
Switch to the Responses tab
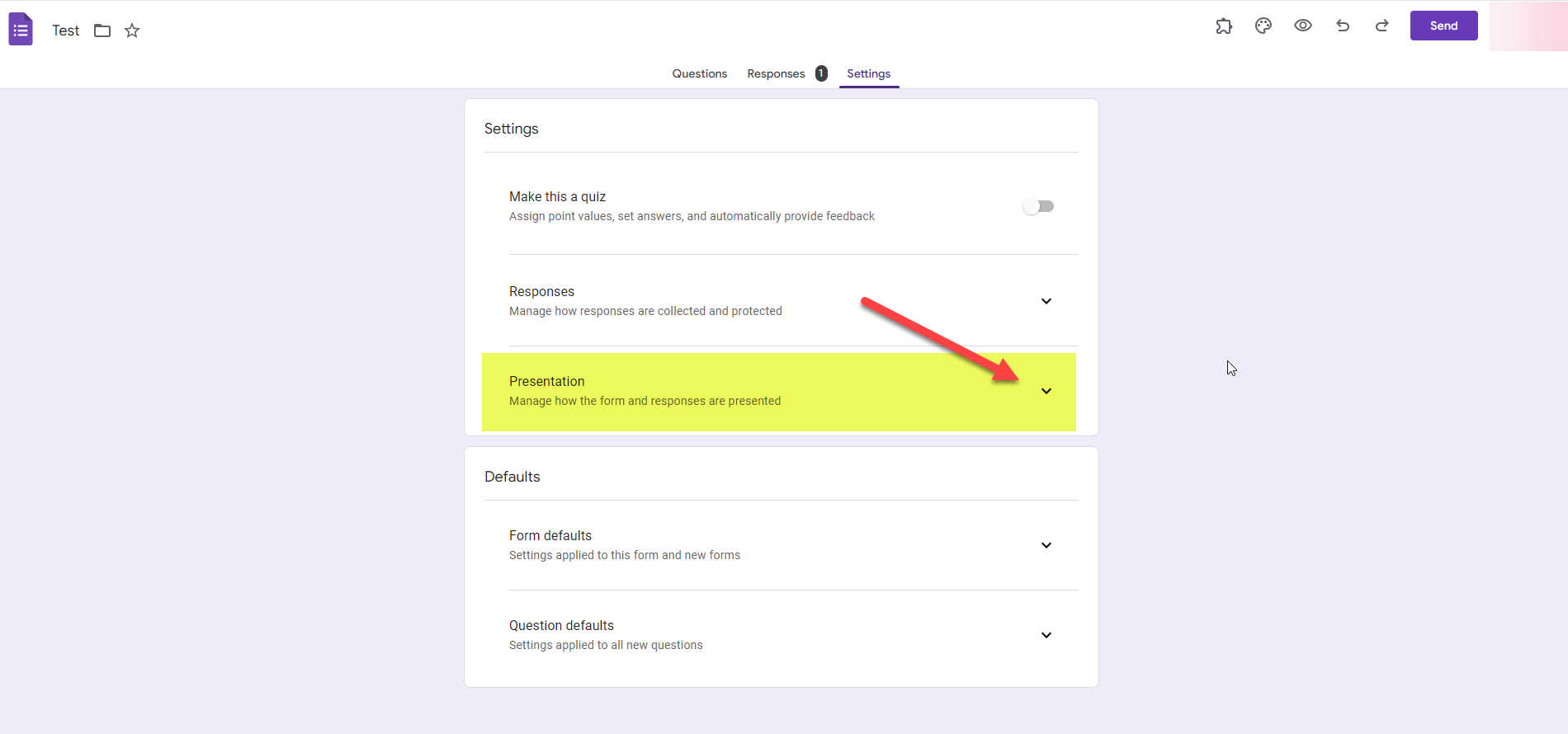point(776,73)
